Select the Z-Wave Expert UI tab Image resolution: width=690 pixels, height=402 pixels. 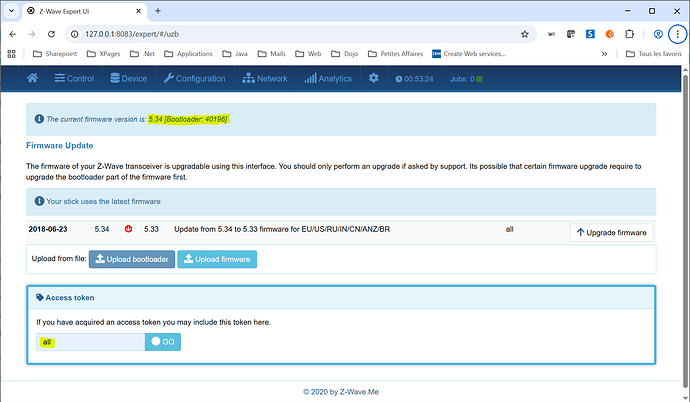point(84,11)
